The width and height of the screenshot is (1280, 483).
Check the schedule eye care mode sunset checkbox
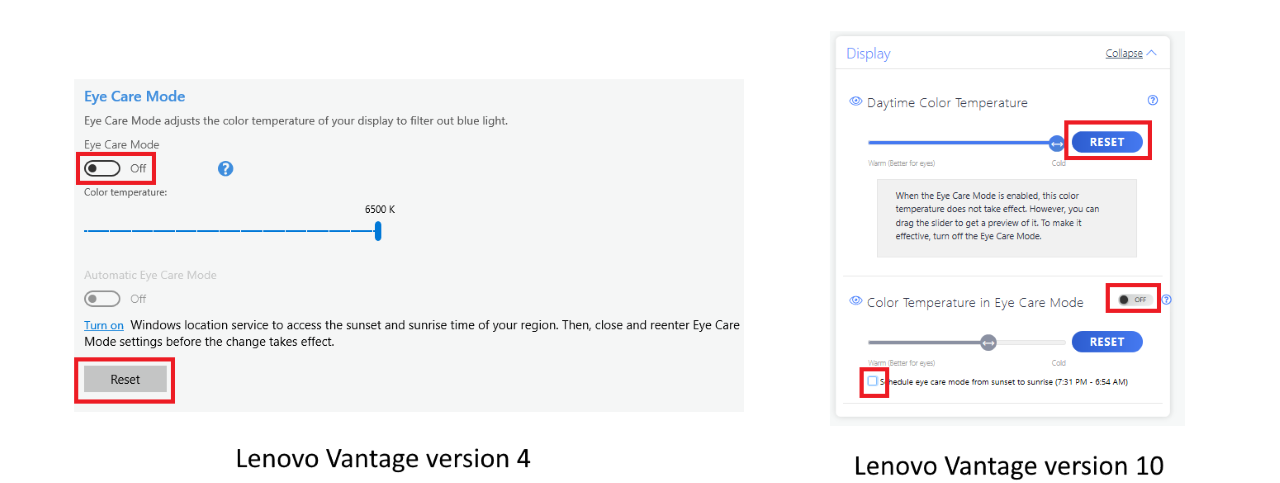click(873, 381)
